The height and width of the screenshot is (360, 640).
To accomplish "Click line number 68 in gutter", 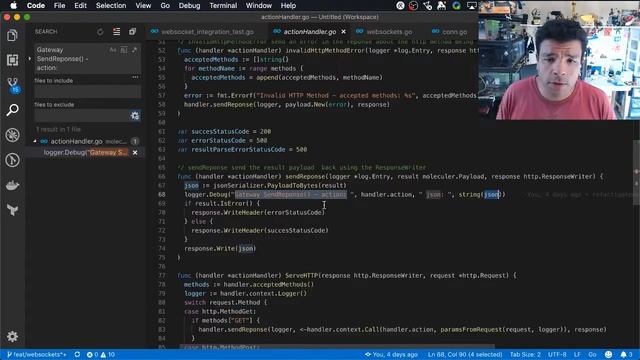I will [162, 195].
